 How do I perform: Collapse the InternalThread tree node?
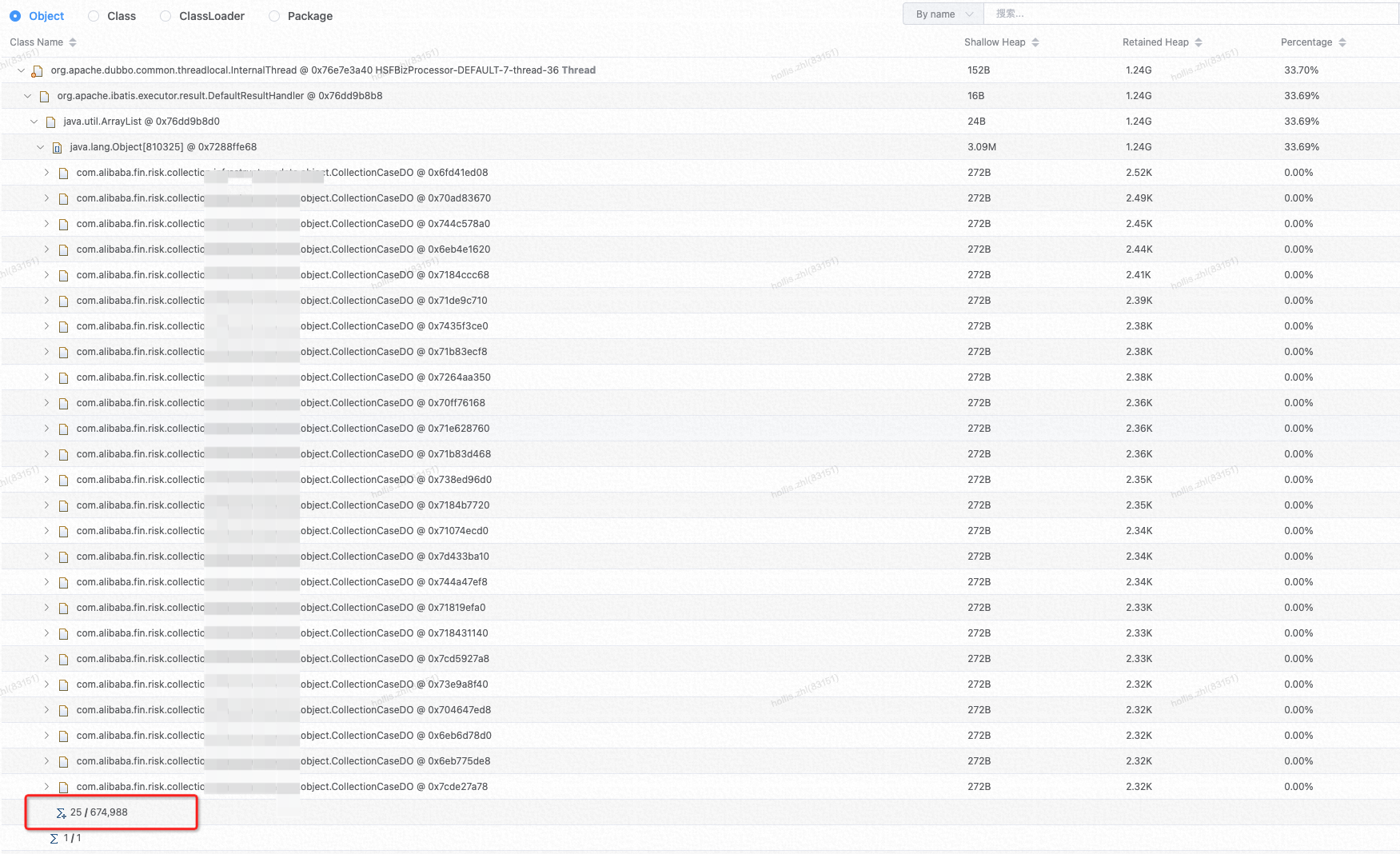[x=21, y=70]
